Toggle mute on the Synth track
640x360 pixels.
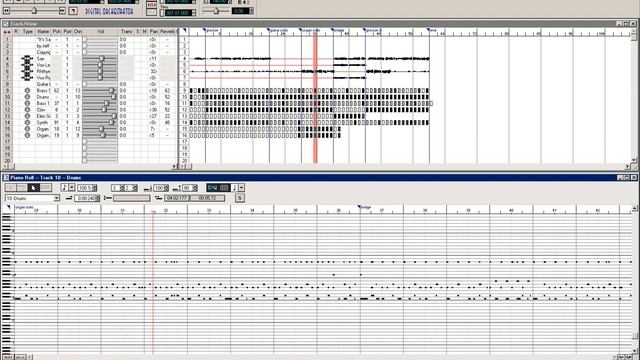(144, 122)
